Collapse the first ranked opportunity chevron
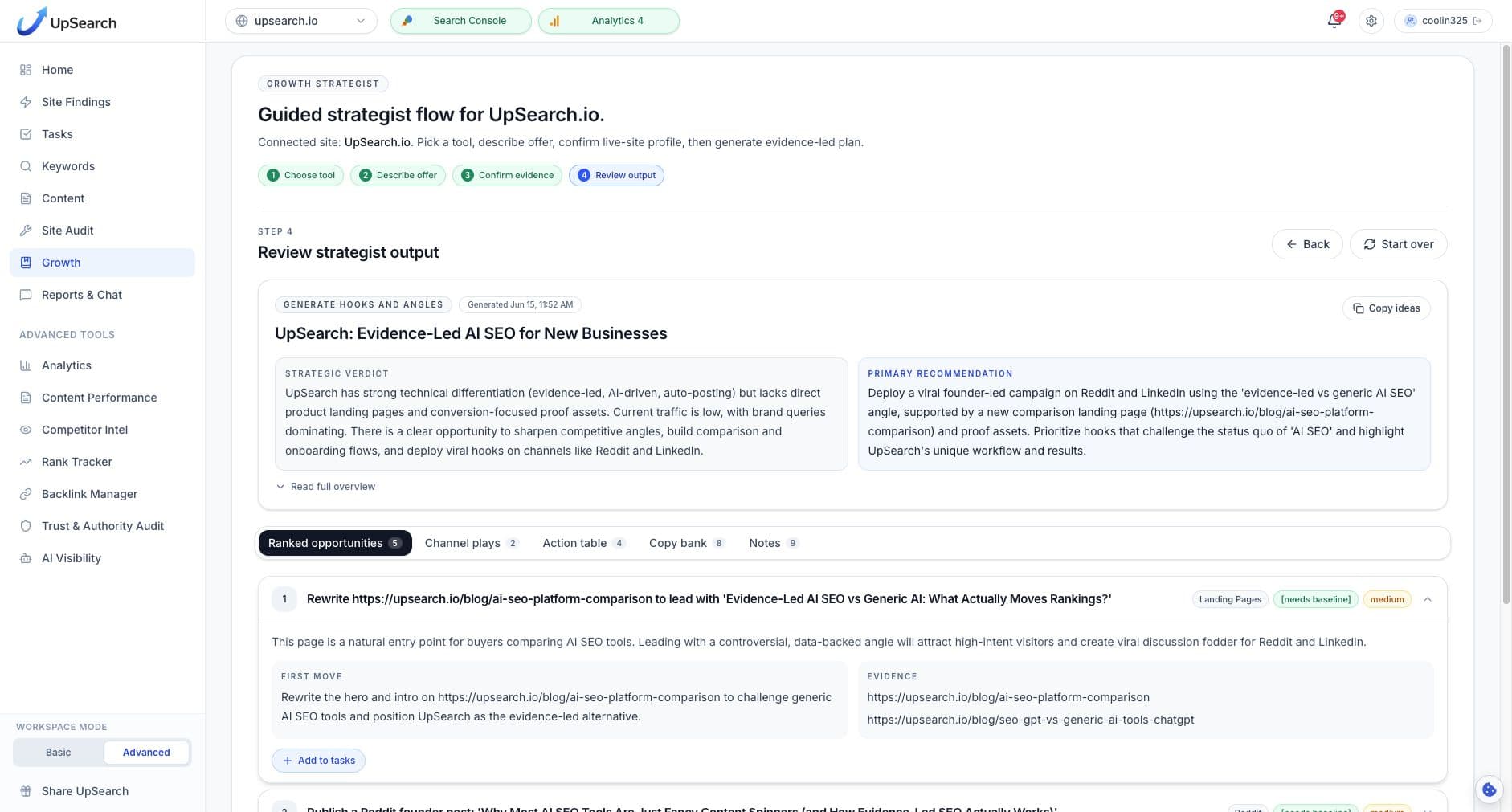1512x812 pixels. [1428, 599]
